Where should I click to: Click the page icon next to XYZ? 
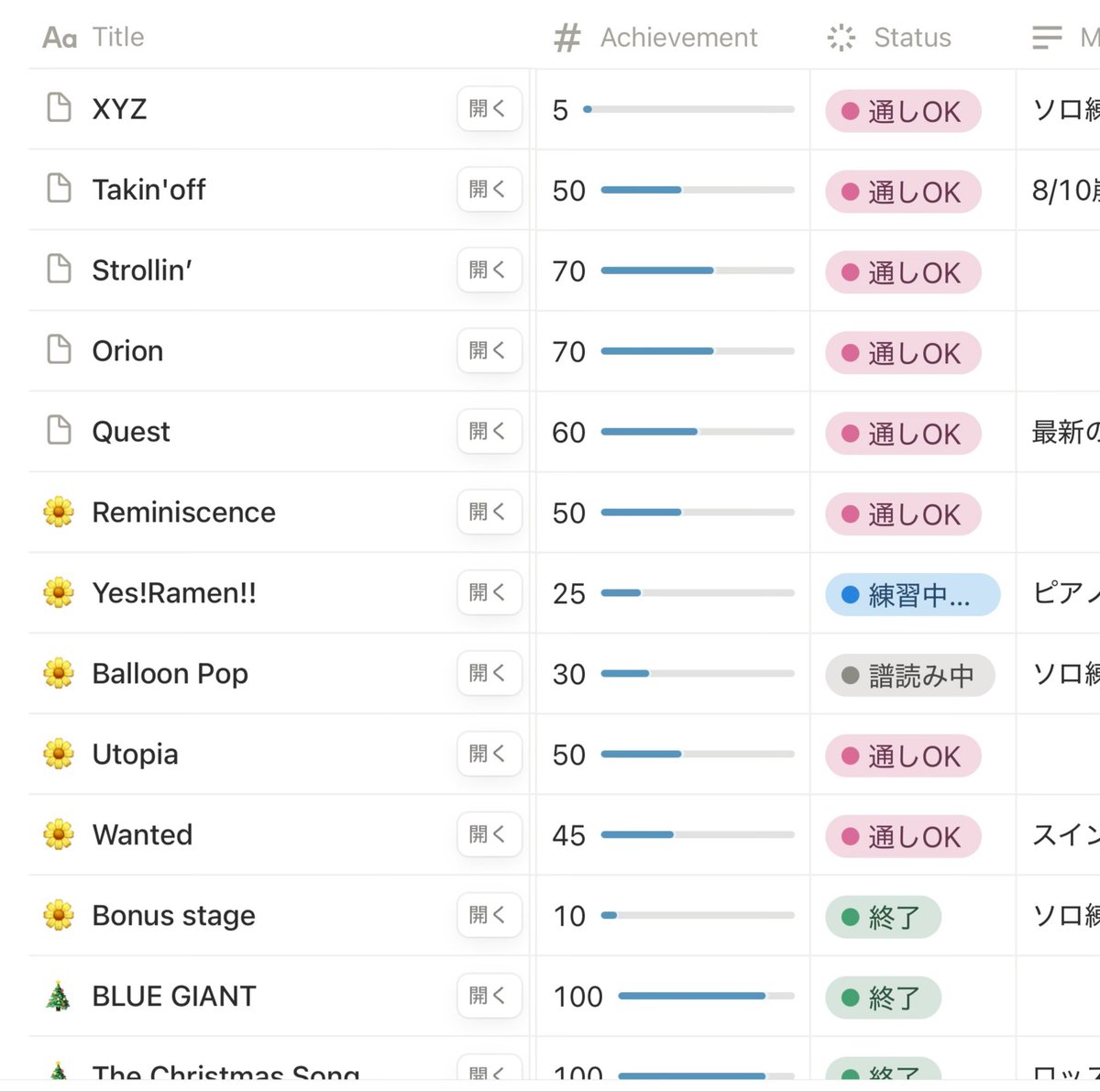[x=59, y=108]
